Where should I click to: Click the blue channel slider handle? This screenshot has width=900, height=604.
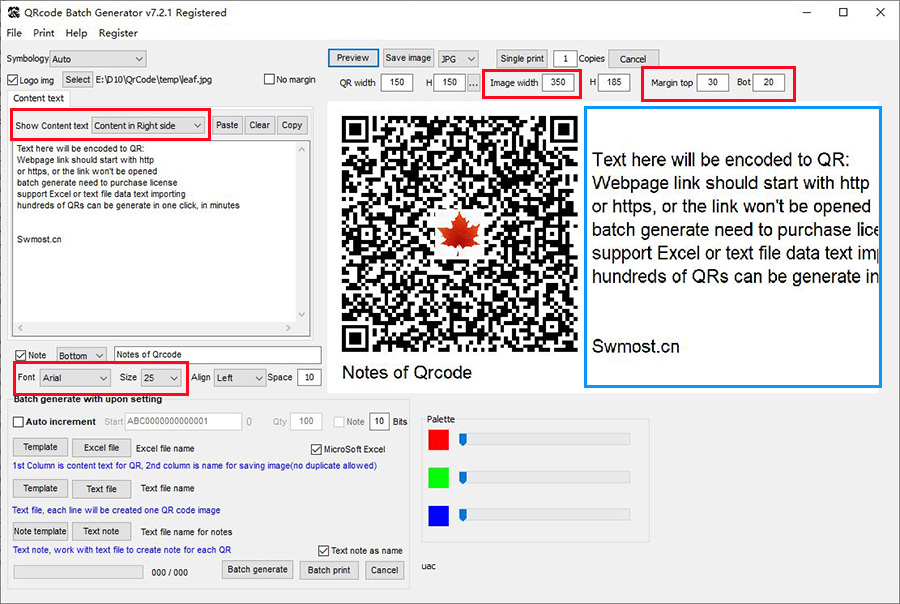click(x=463, y=515)
